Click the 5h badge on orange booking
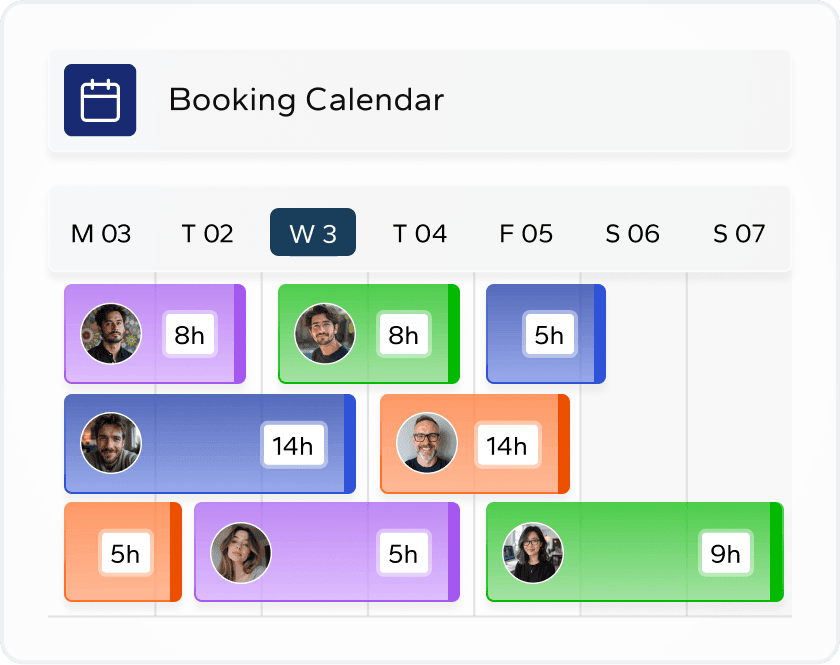The width and height of the screenshot is (840, 665). coord(125,553)
